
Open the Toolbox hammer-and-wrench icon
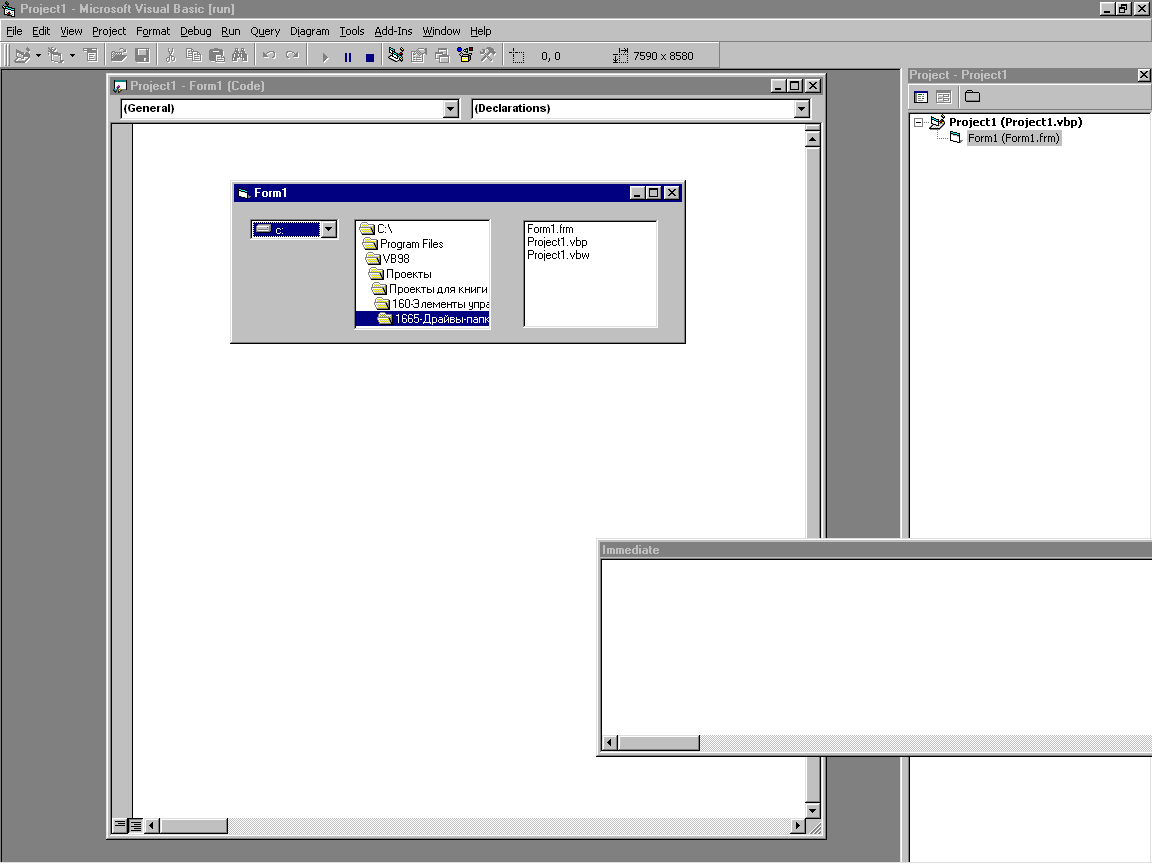pos(487,55)
